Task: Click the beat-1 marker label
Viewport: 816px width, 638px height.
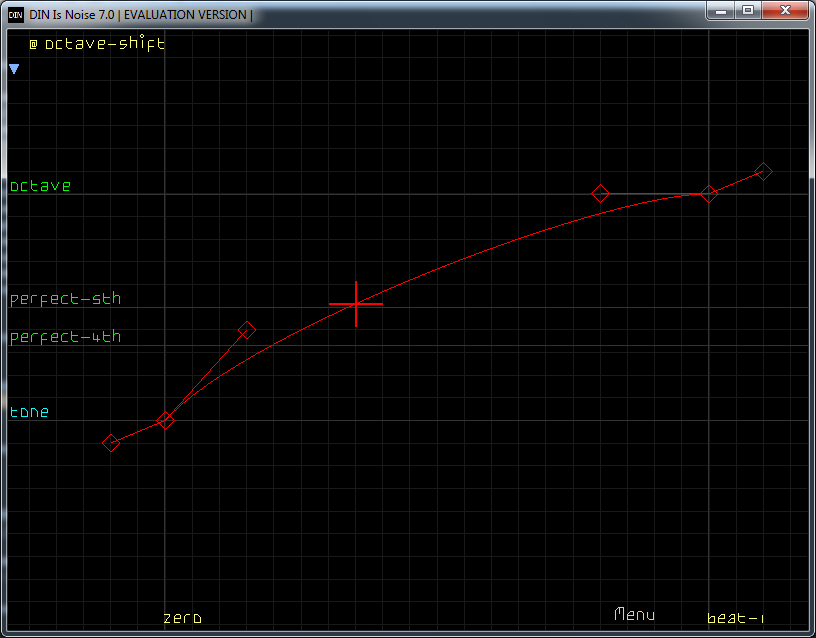Action: pyautogui.click(x=735, y=618)
